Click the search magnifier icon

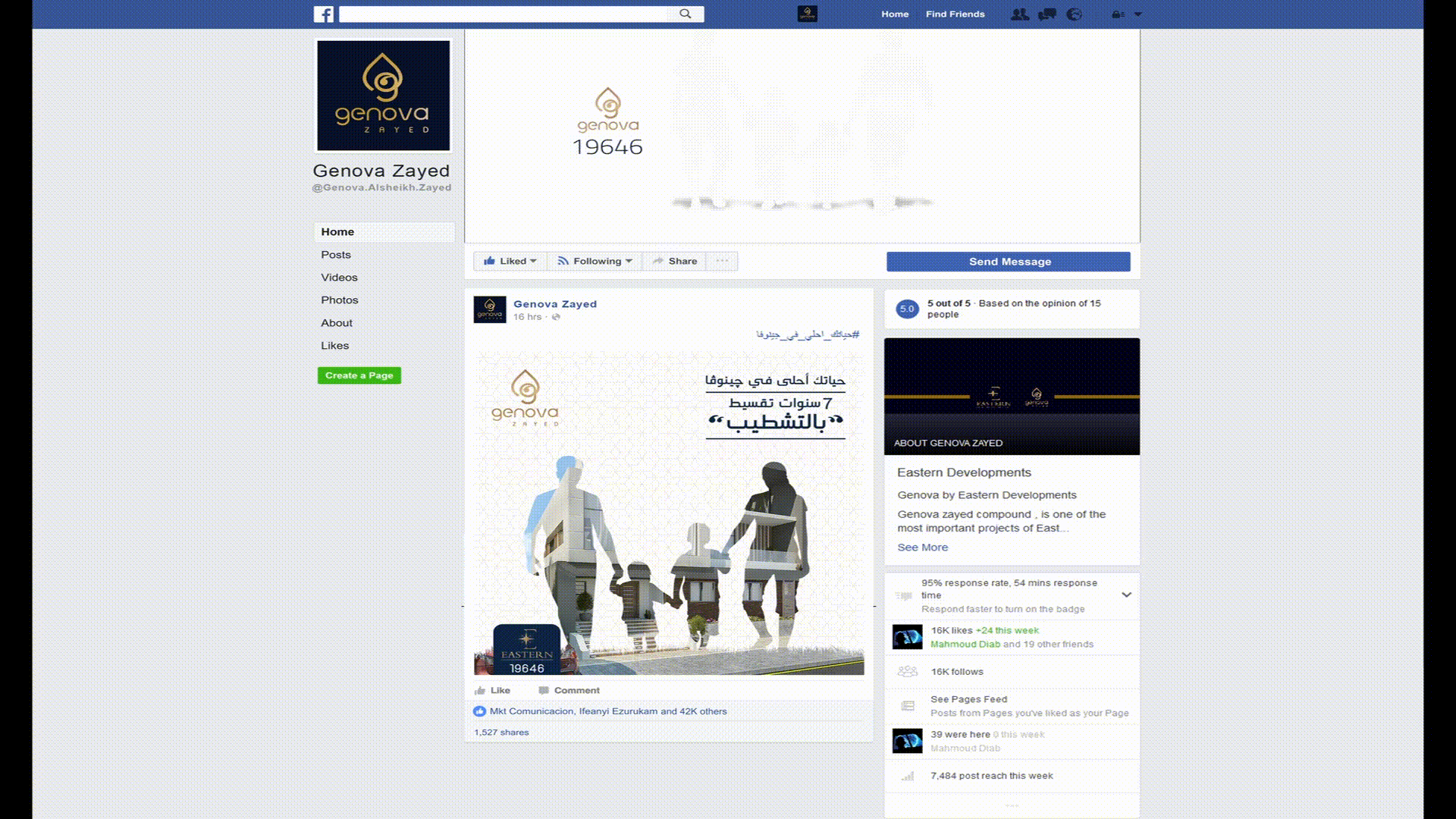coord(686,14)
